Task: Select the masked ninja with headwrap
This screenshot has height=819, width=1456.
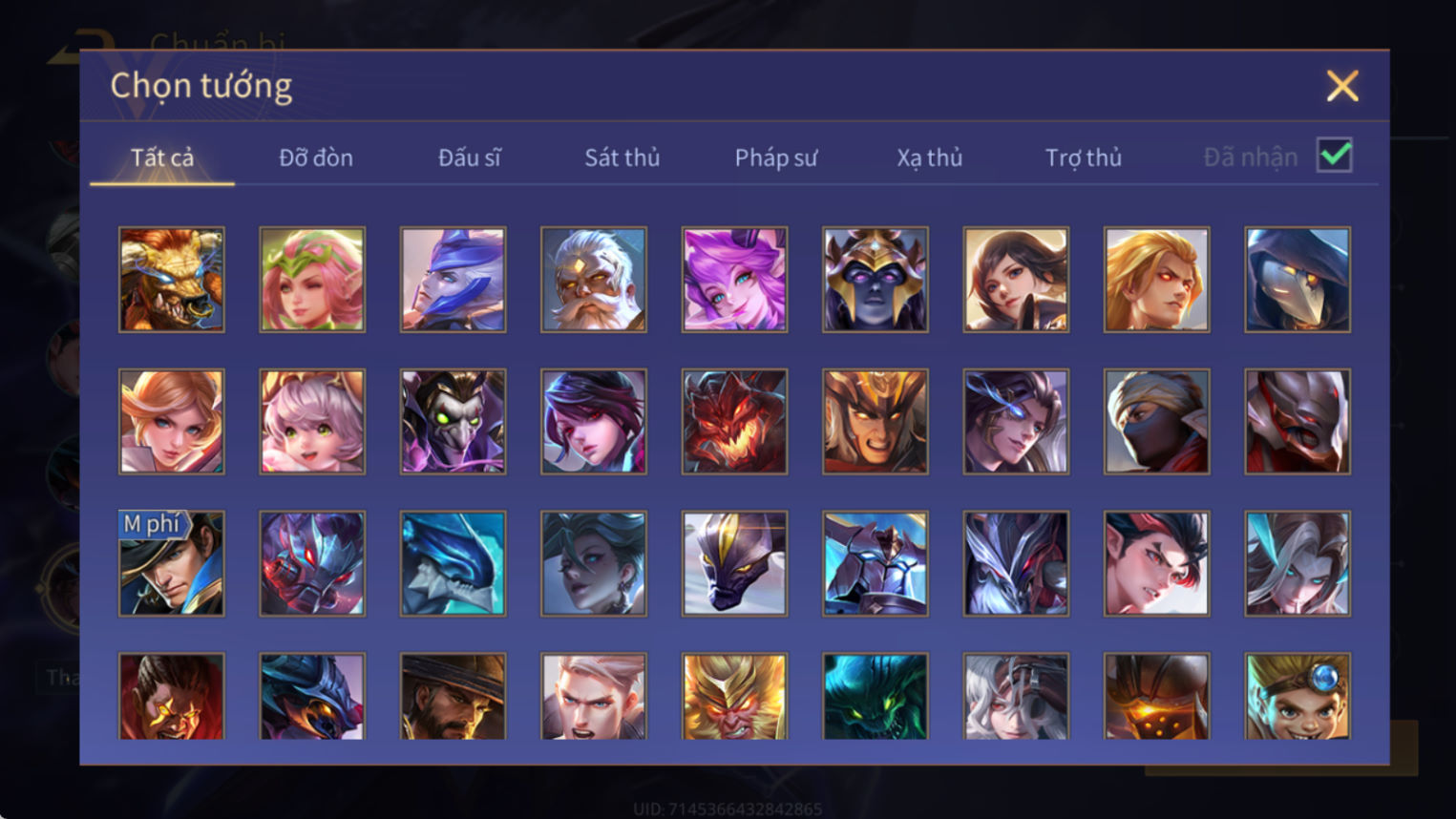Action: point(1156,422)
